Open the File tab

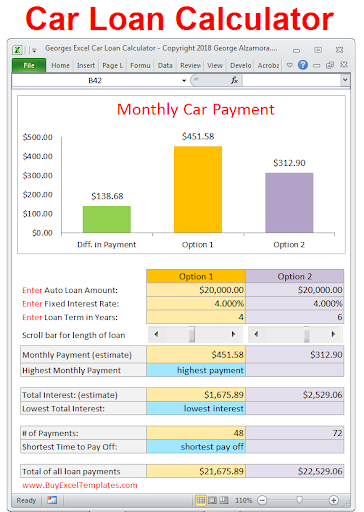click(x=29, y=65)
